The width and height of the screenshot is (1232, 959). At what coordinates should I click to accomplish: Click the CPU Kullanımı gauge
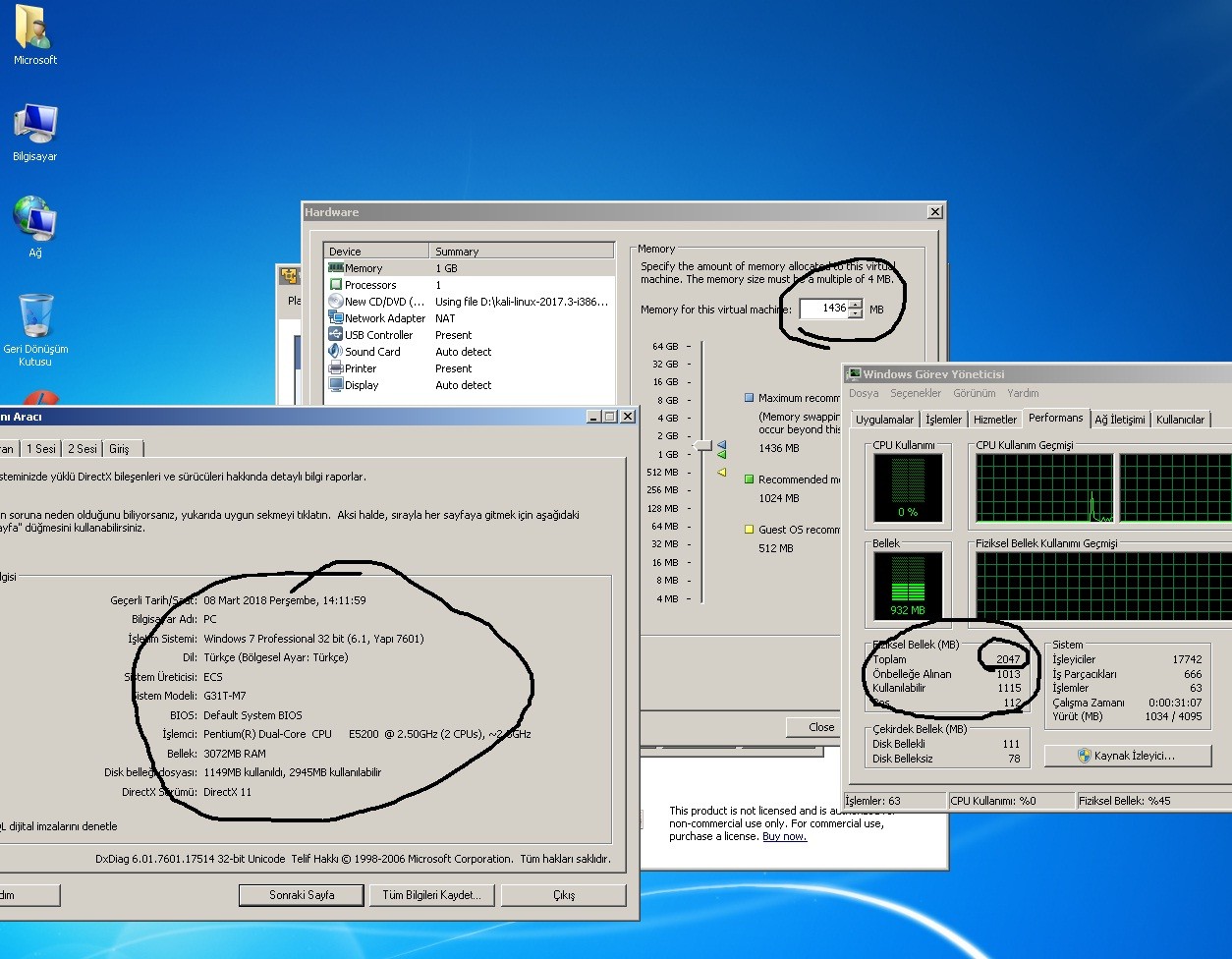908,488
